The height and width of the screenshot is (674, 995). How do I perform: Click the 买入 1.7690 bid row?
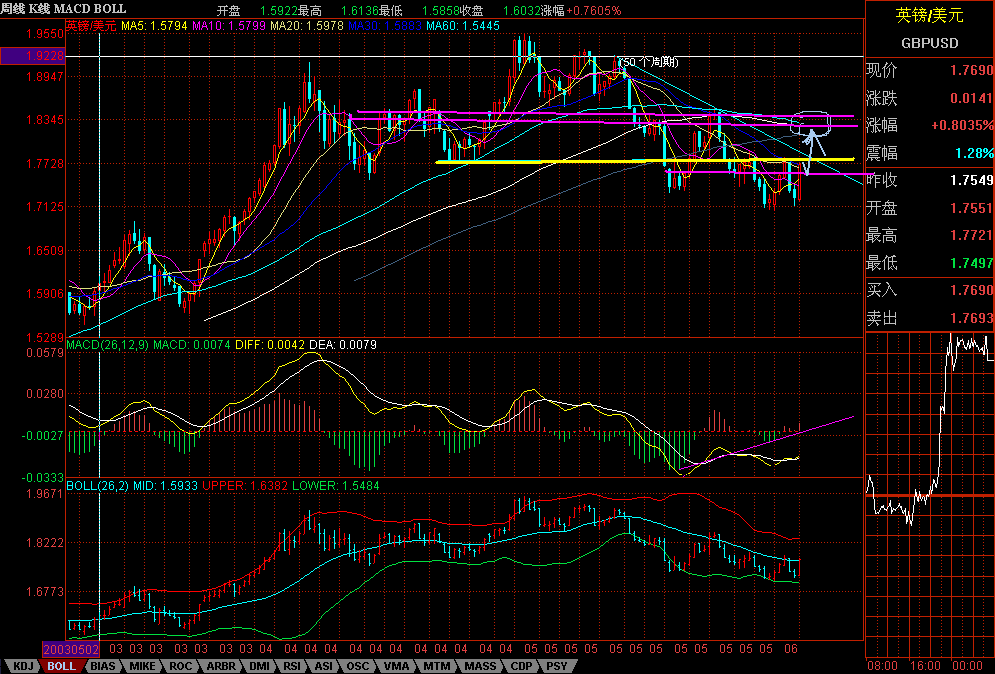[930, 290]
